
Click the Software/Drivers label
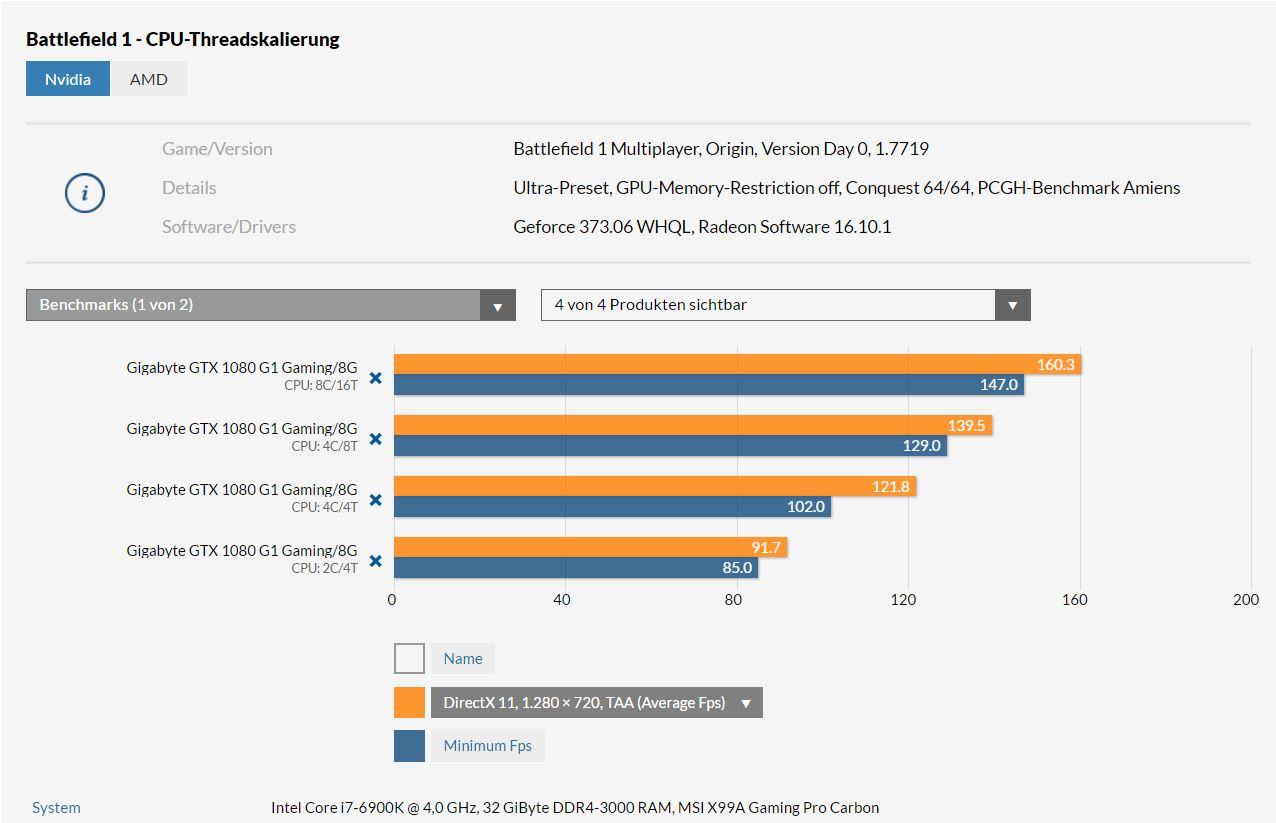[x=229, y=226]
